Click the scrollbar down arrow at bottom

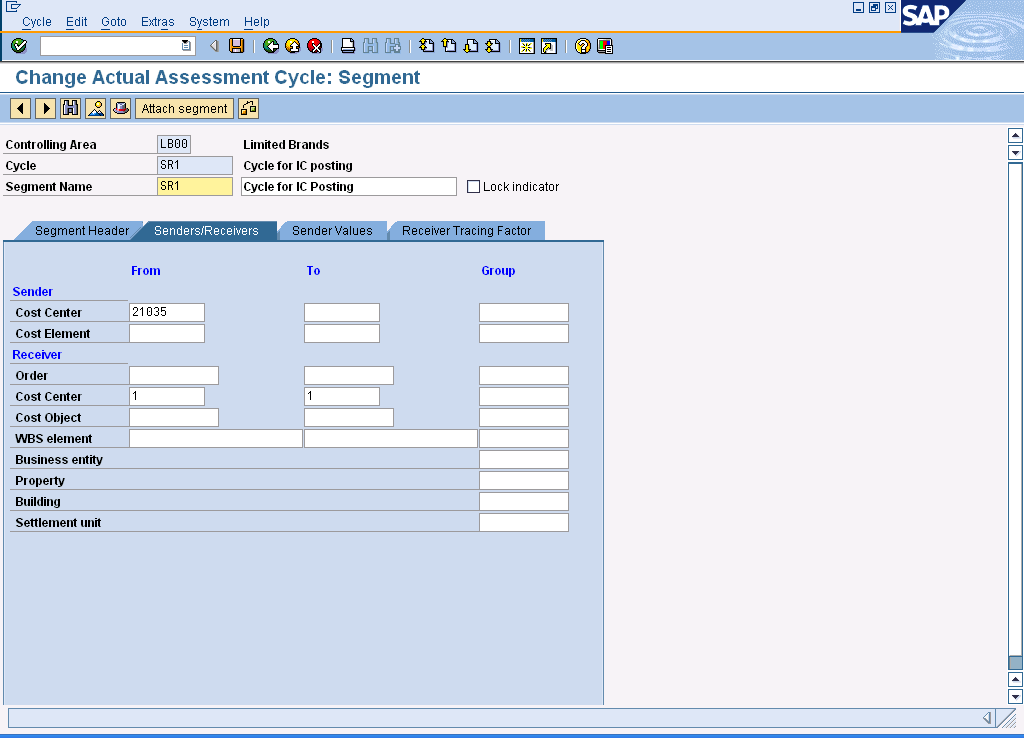pos(1015,697)
